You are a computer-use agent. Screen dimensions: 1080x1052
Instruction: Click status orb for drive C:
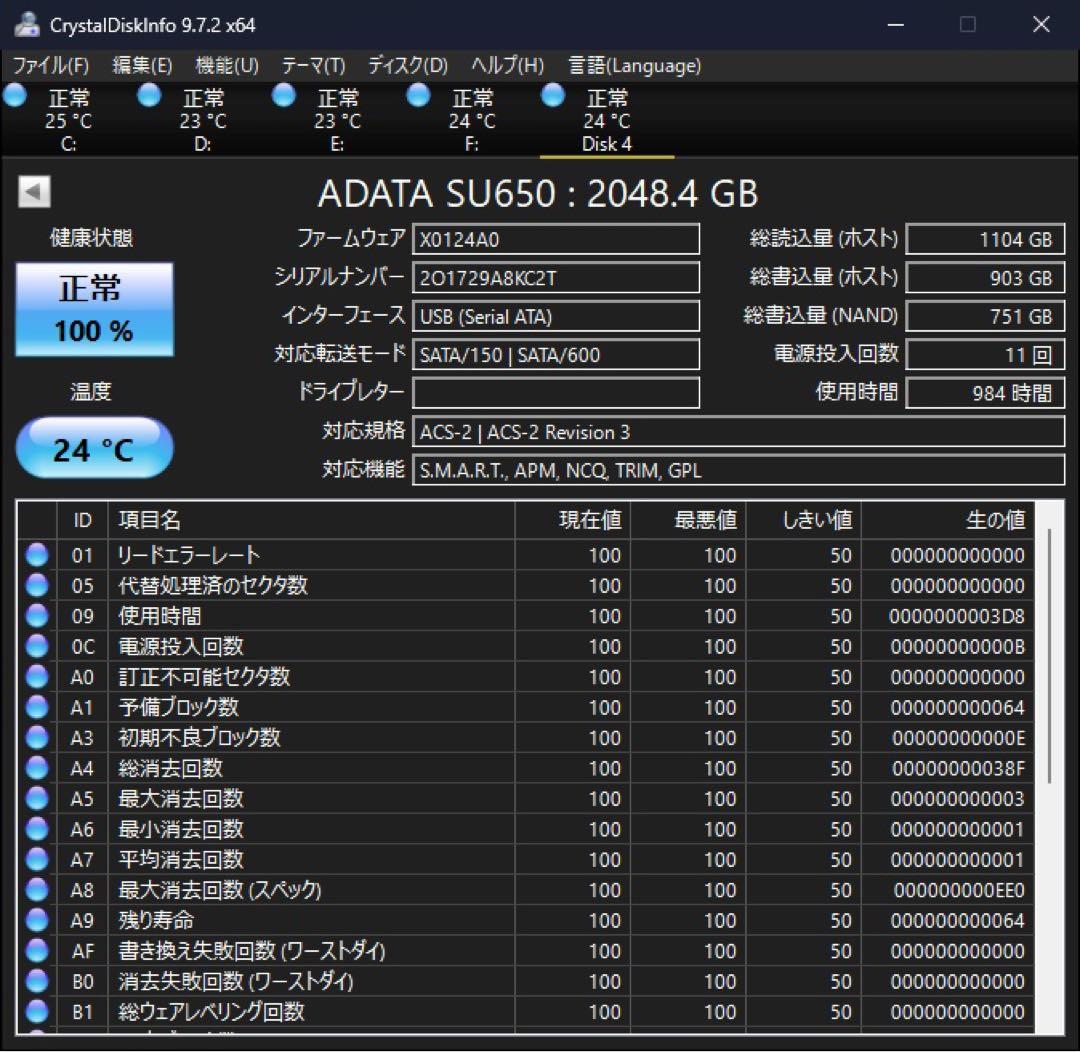pyautogui.click(x=15, y=95)
